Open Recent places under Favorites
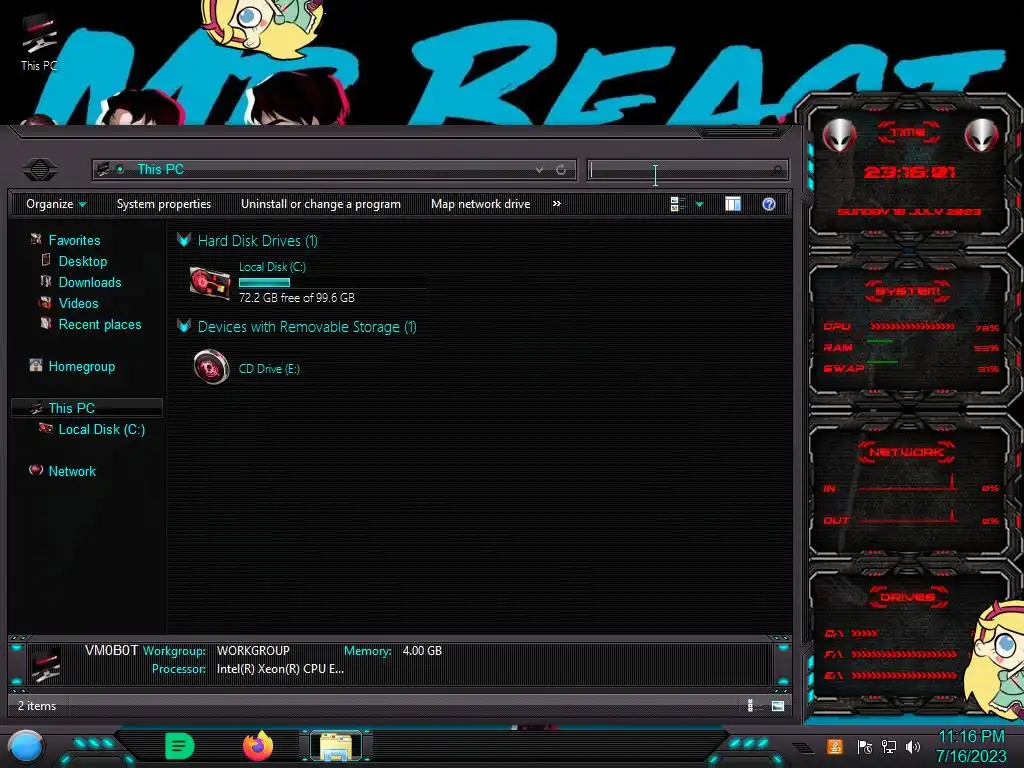 click(x=100, y=325)
